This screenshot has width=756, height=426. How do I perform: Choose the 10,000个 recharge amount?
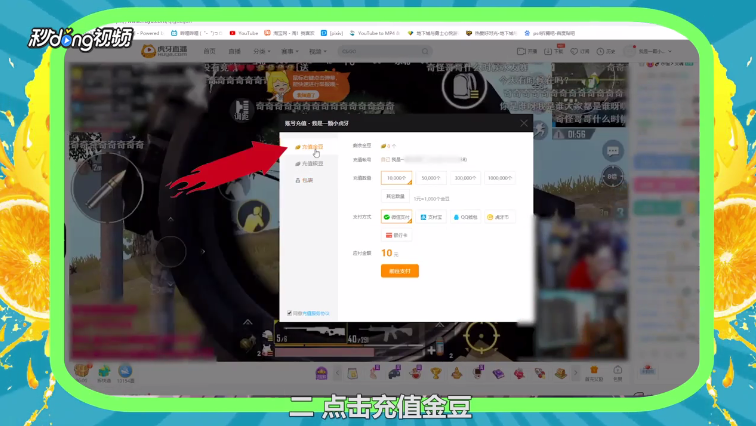coord(396,178)
